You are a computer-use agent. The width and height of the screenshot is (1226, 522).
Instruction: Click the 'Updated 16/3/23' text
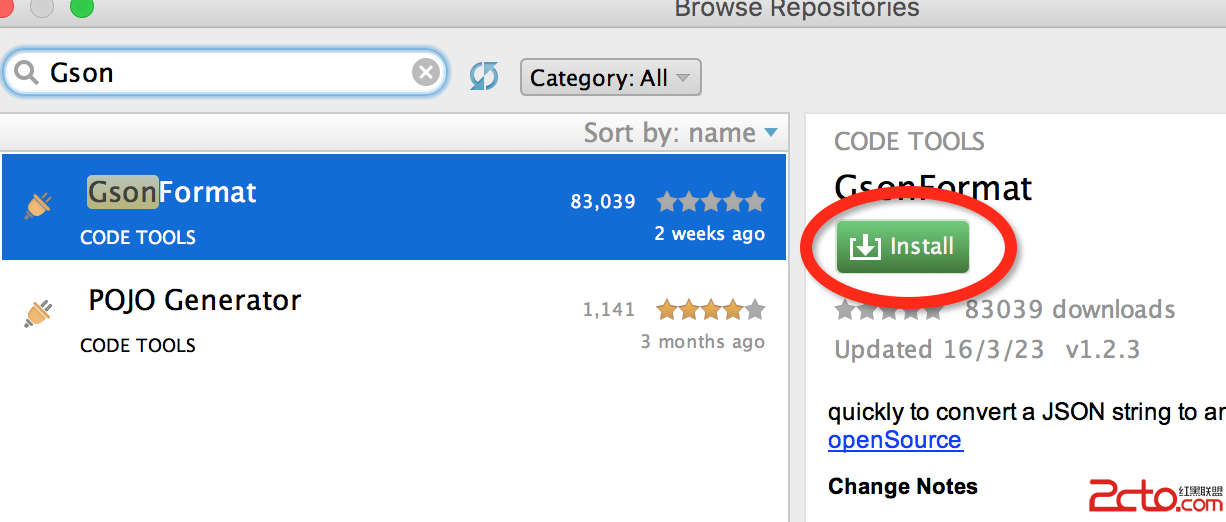[x=939, y=350]
